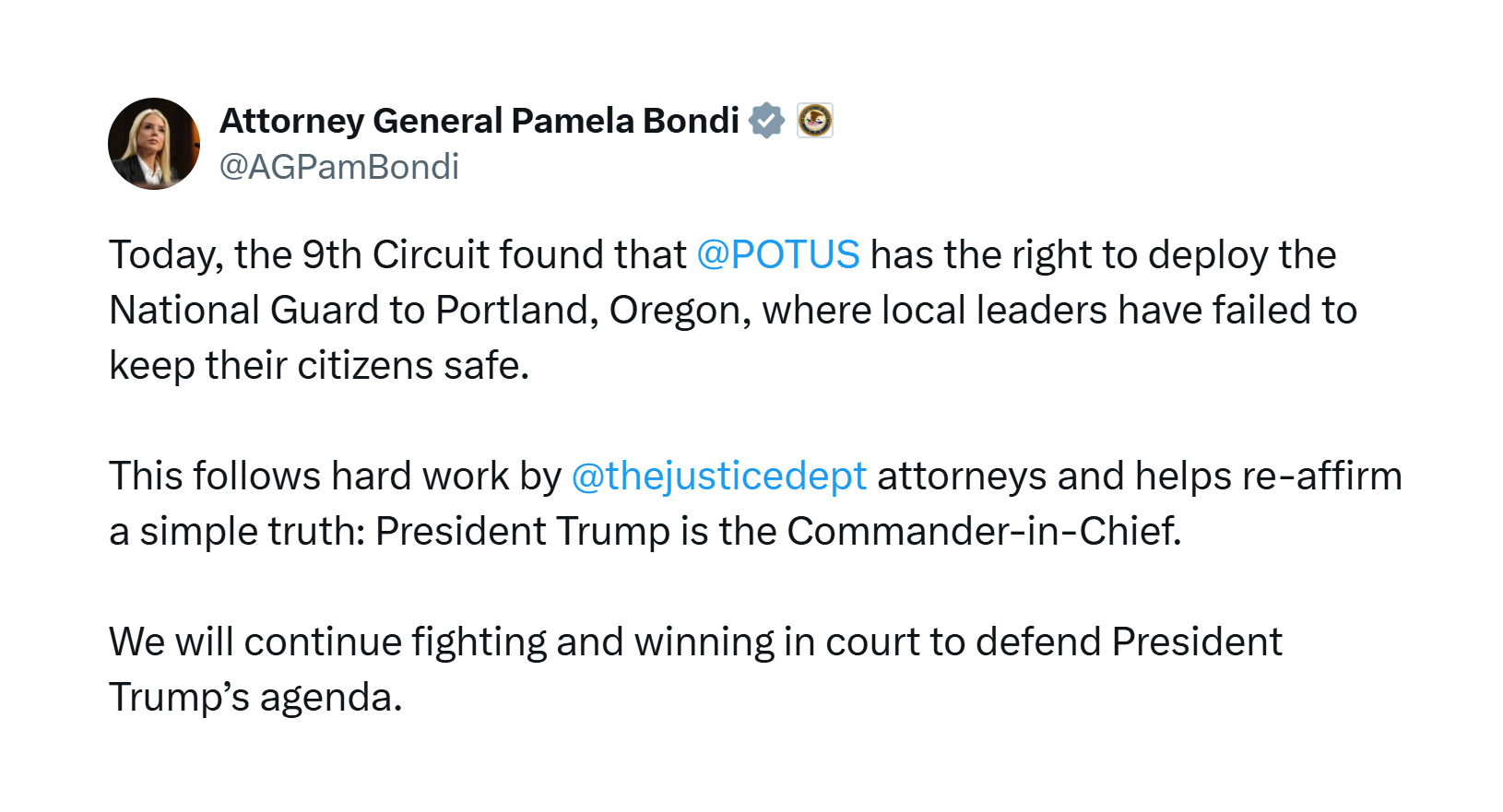Screen dimensions: 1503x812
Task: Click the word "Portland" in the tweet
Action: tap(511, 311)
